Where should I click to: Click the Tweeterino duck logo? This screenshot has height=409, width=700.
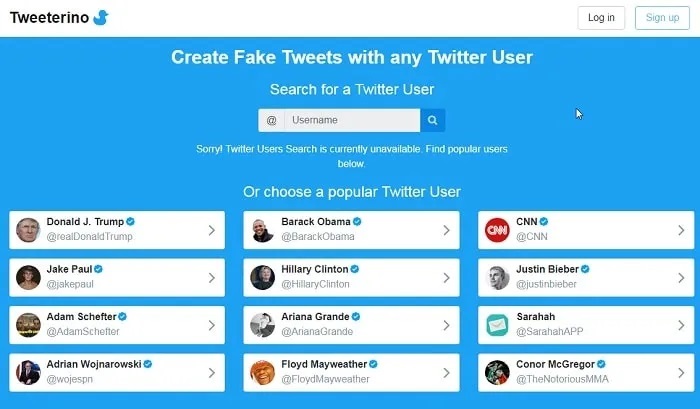(101, 17)
